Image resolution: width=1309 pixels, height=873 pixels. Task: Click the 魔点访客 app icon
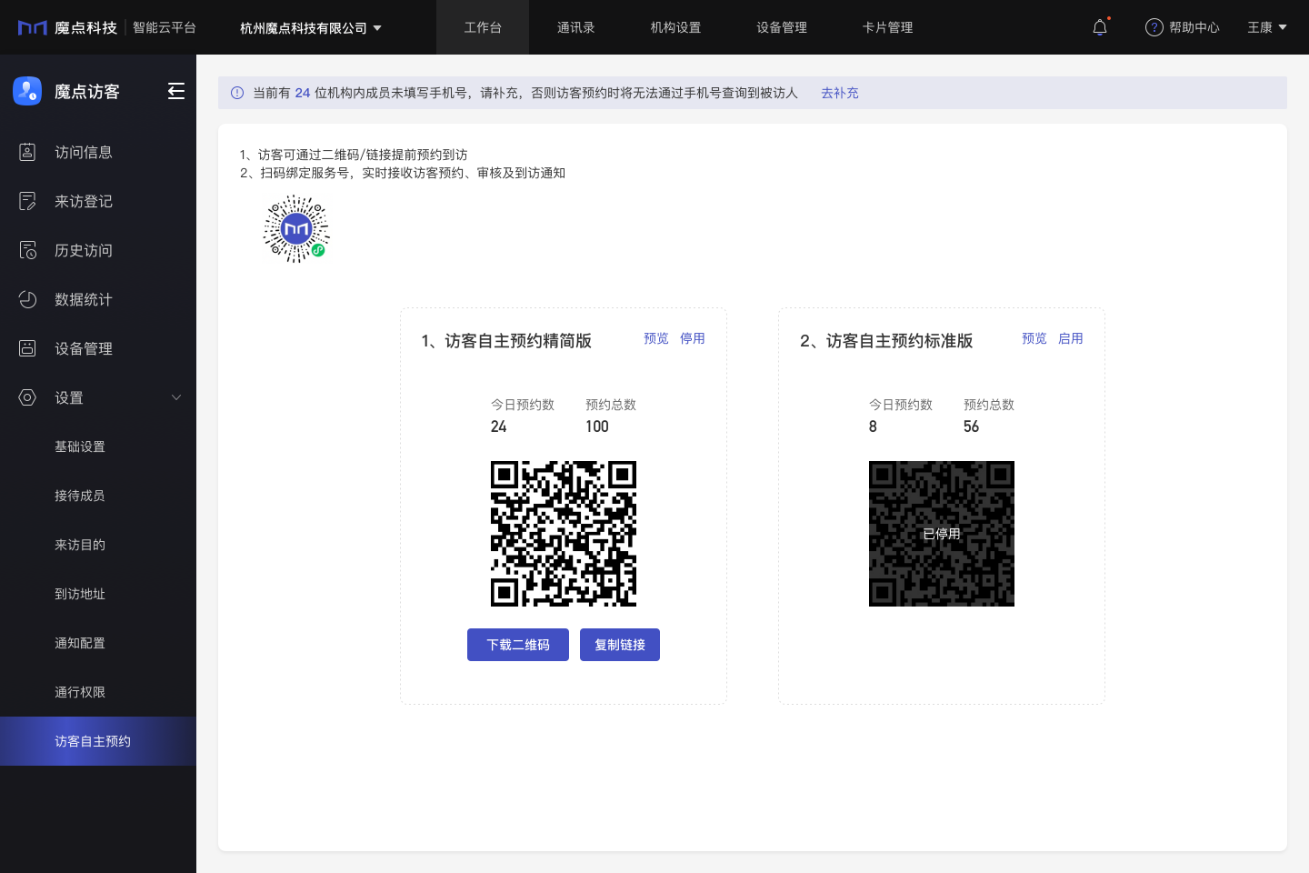click(x=27, y=91)
